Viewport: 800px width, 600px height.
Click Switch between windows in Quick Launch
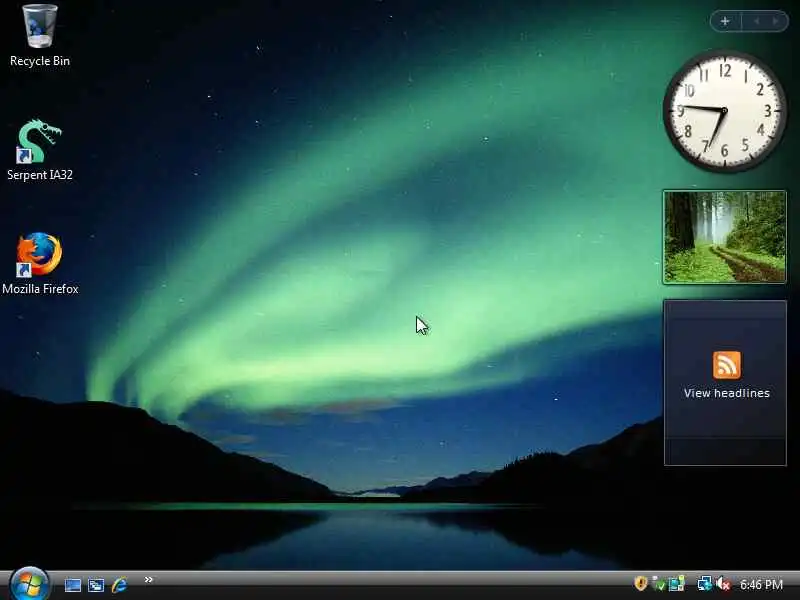[96, 585]
